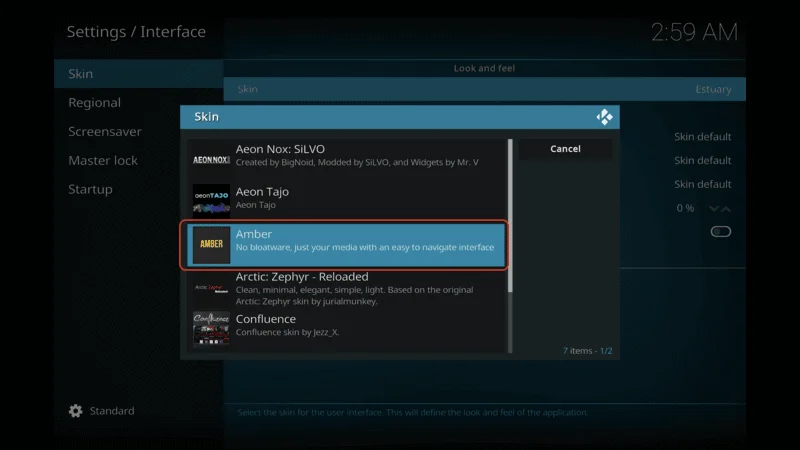Click the Amber skin logo icon
This screenshot has width=800, height=450.
[211, 244]
